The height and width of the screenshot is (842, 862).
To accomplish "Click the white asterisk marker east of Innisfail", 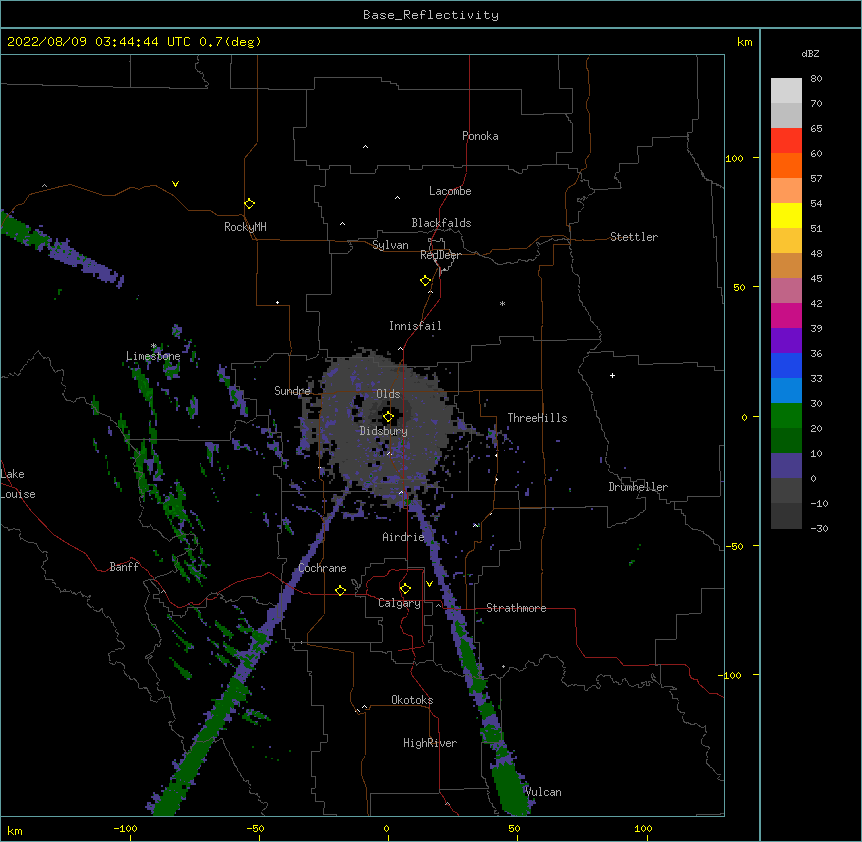I will (502, 303).
